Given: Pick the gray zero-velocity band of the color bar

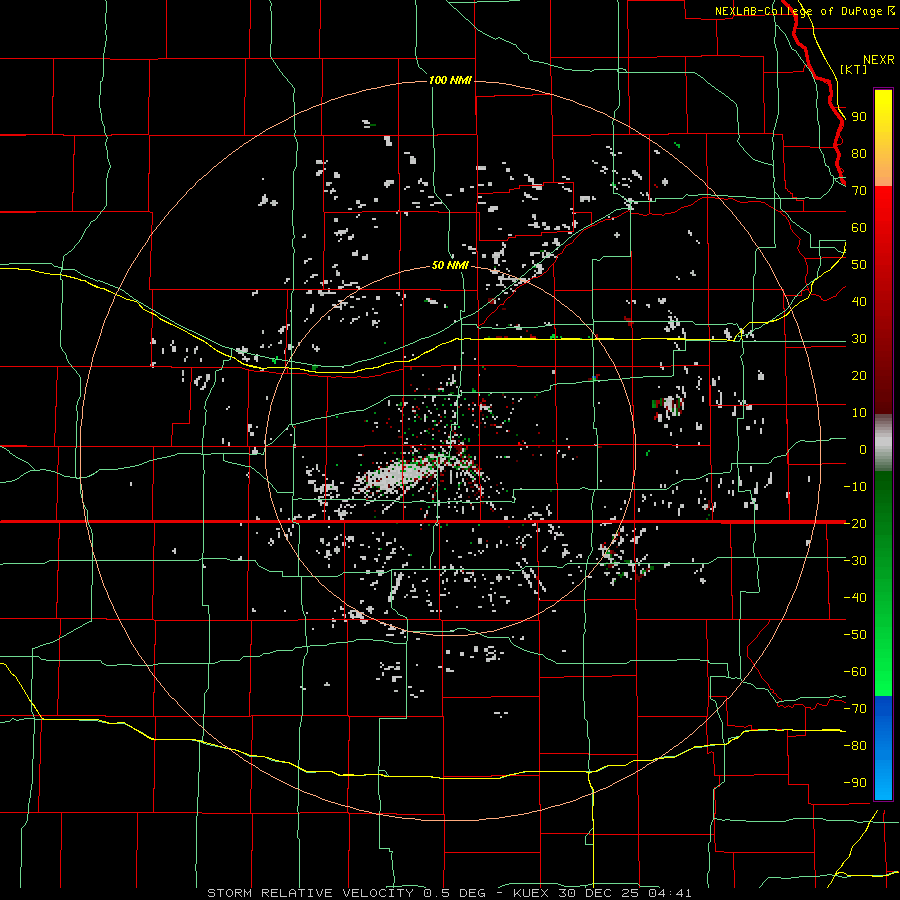Looking at the screenshot, I should (883, 443).
